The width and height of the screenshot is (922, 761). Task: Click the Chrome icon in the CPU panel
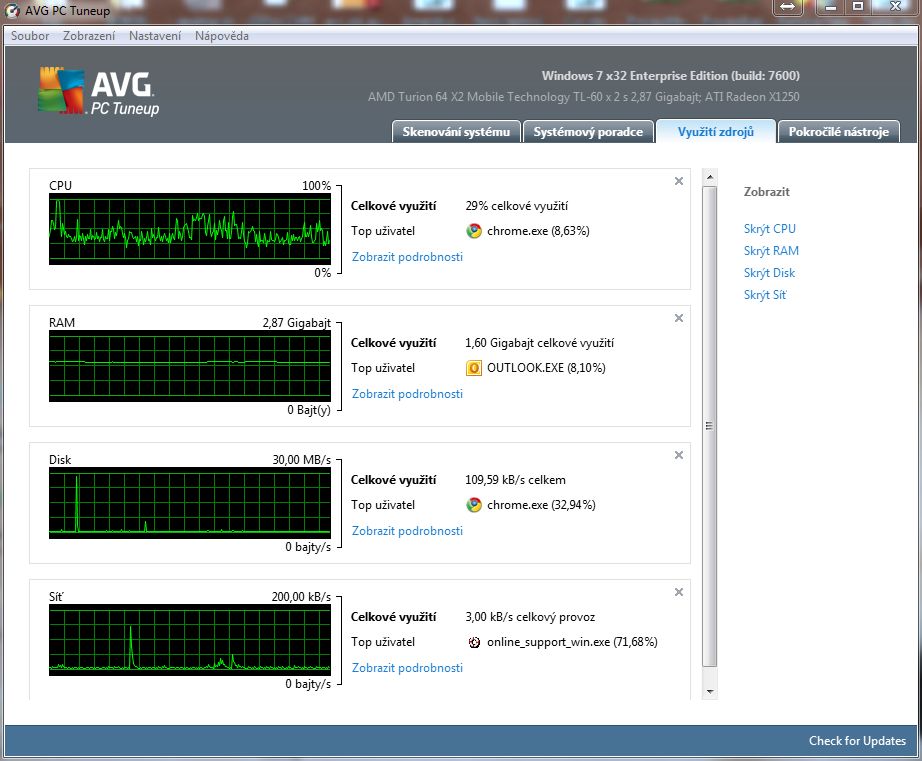coord(474,231)
